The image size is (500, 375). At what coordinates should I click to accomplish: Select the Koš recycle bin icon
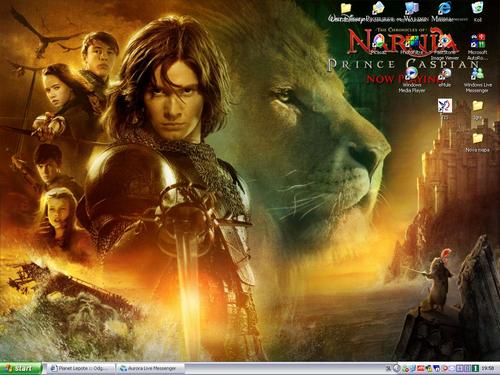coord(478,11)
